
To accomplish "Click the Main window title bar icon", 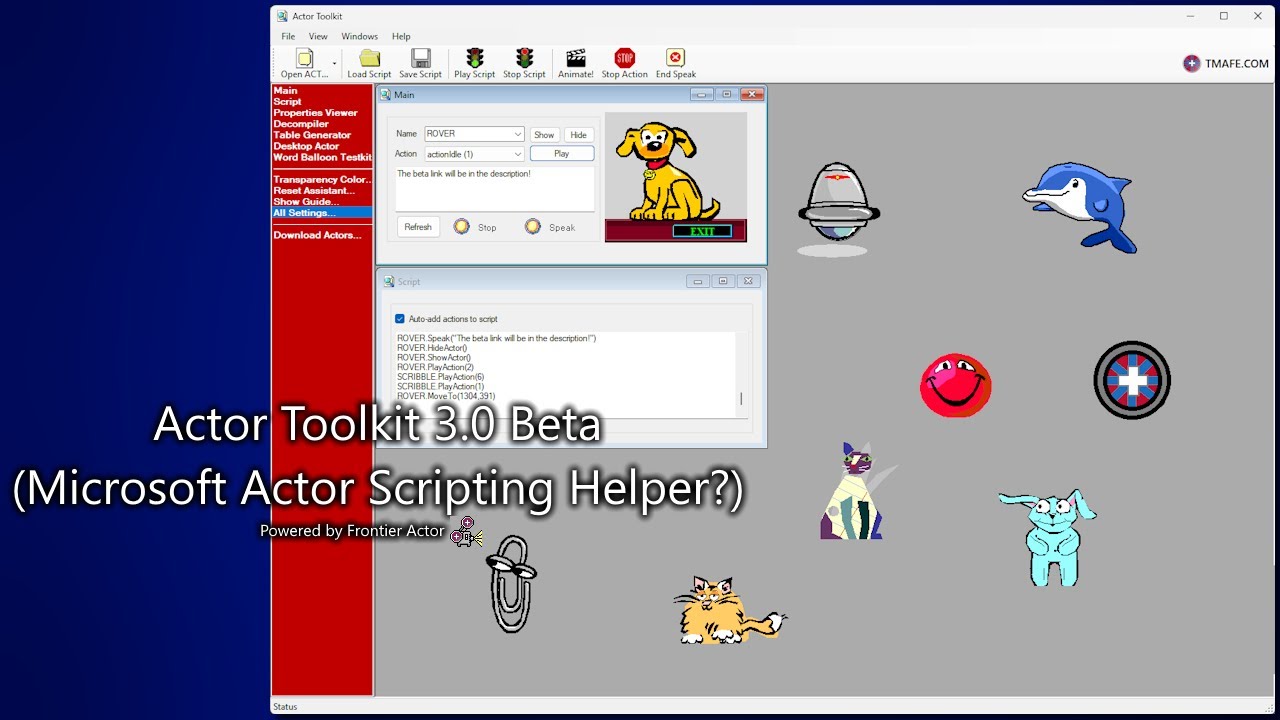I will click(x=385, y=95).
